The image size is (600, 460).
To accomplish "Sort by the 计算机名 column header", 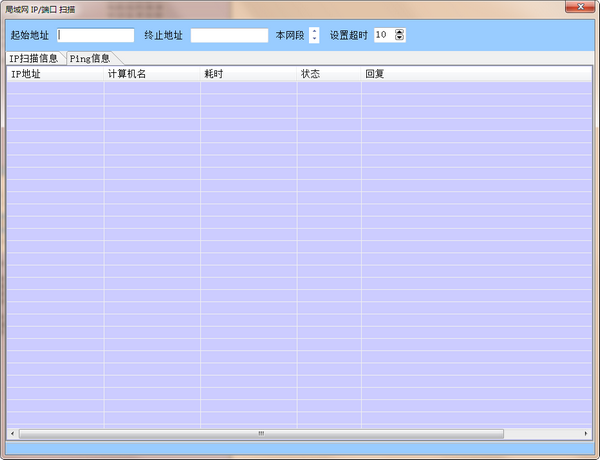I will [152, 74].
